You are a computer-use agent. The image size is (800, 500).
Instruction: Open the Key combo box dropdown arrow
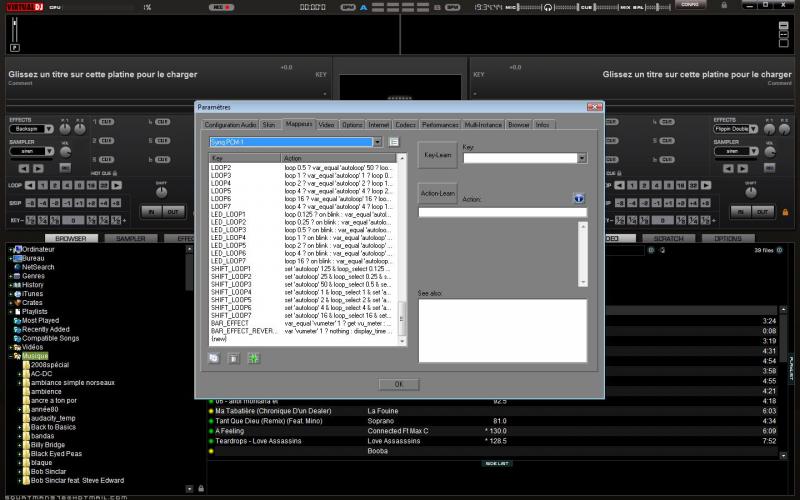pos(582,158)
